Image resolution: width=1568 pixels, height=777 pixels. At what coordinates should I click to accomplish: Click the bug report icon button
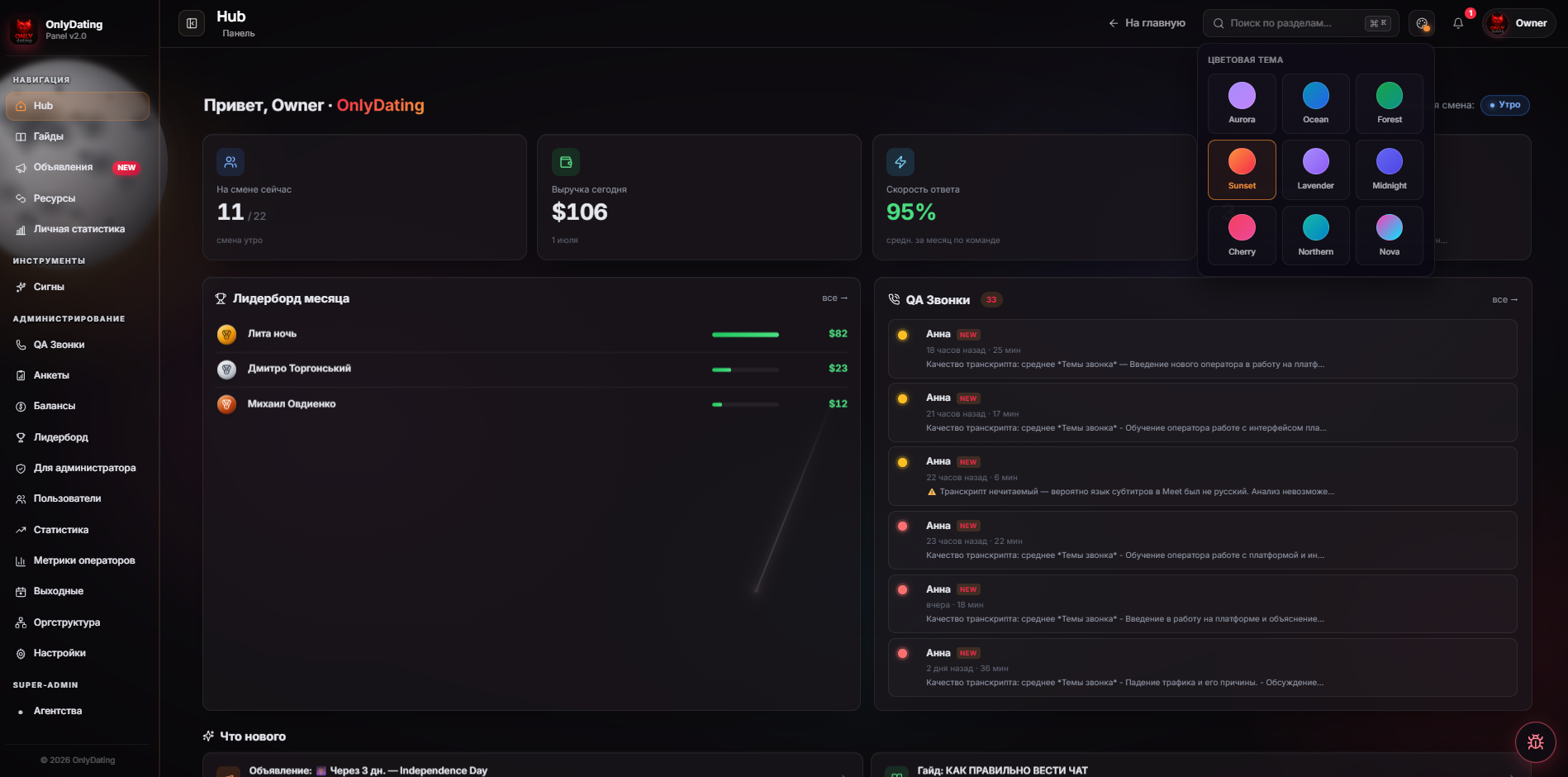[1535, 741]
